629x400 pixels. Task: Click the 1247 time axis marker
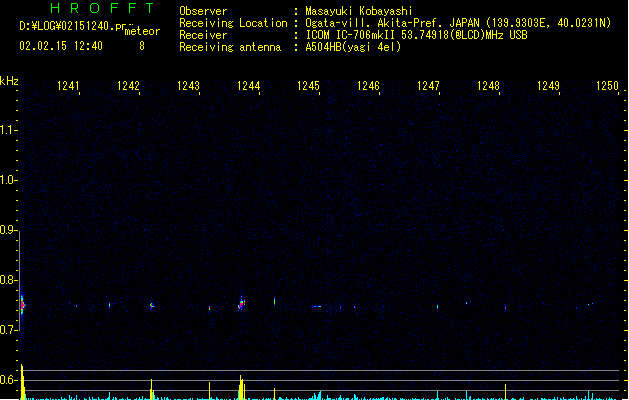coord(428,86)
